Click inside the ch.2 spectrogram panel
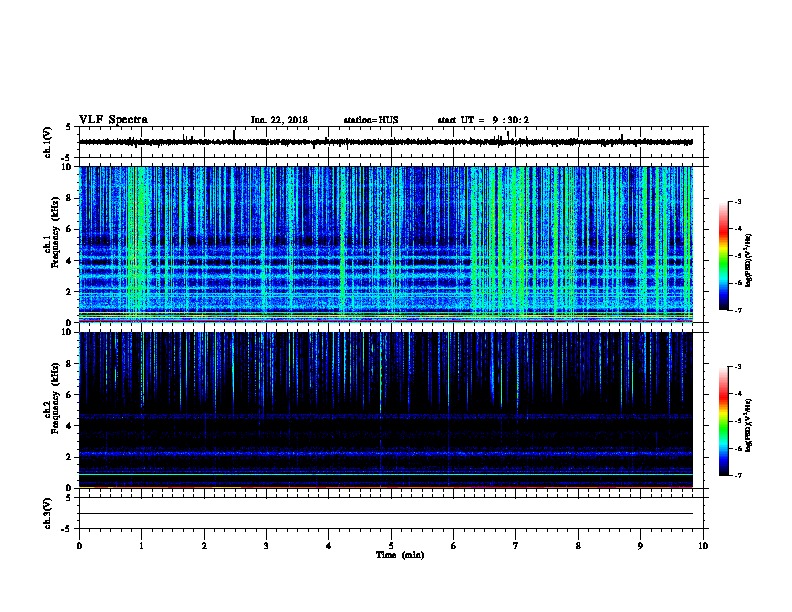This screenshot has height=612, width=792. (386, 410)
